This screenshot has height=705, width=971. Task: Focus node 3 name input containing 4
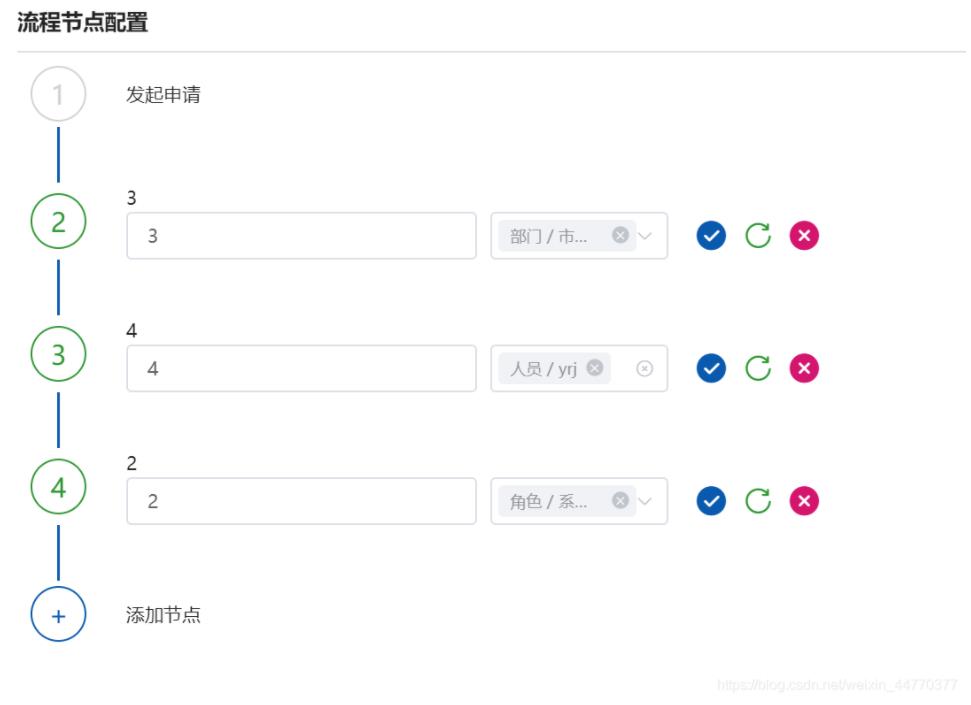pyautogui.click(x=302, y=368)
